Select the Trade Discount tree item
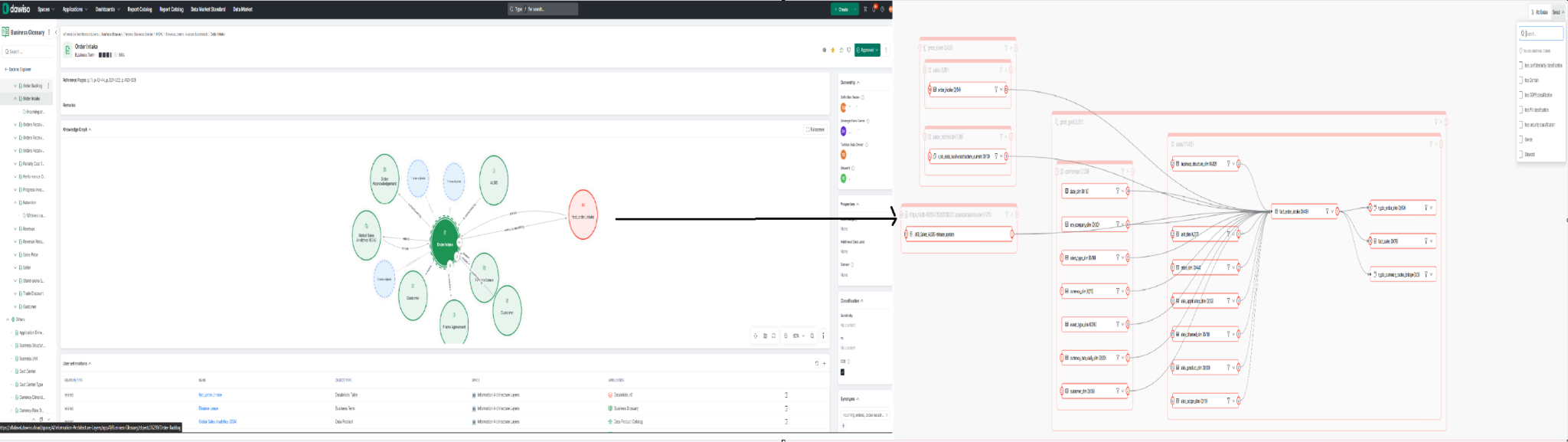 pos(31,293)
